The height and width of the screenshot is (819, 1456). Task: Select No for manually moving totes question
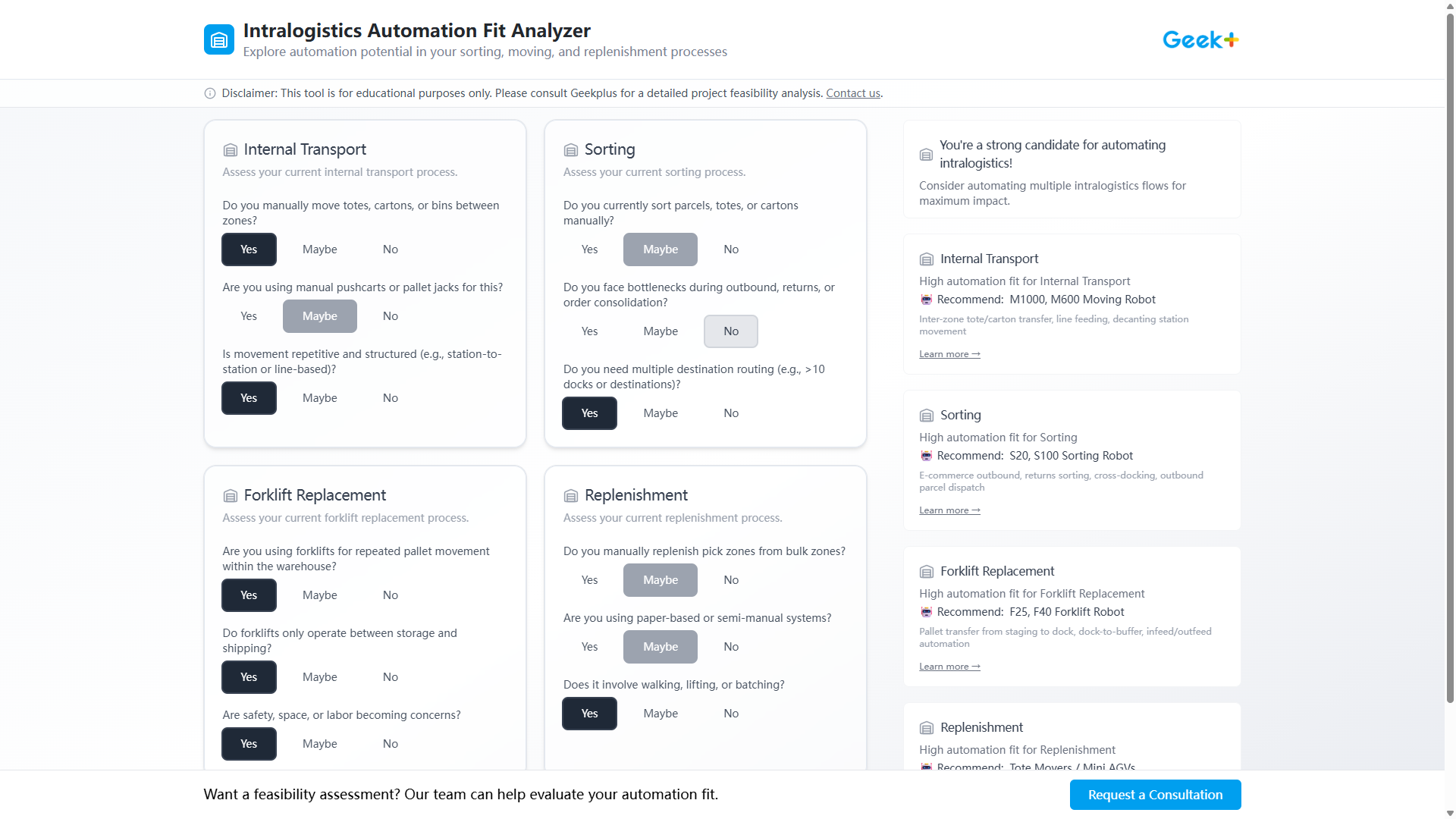coord(390,249)
